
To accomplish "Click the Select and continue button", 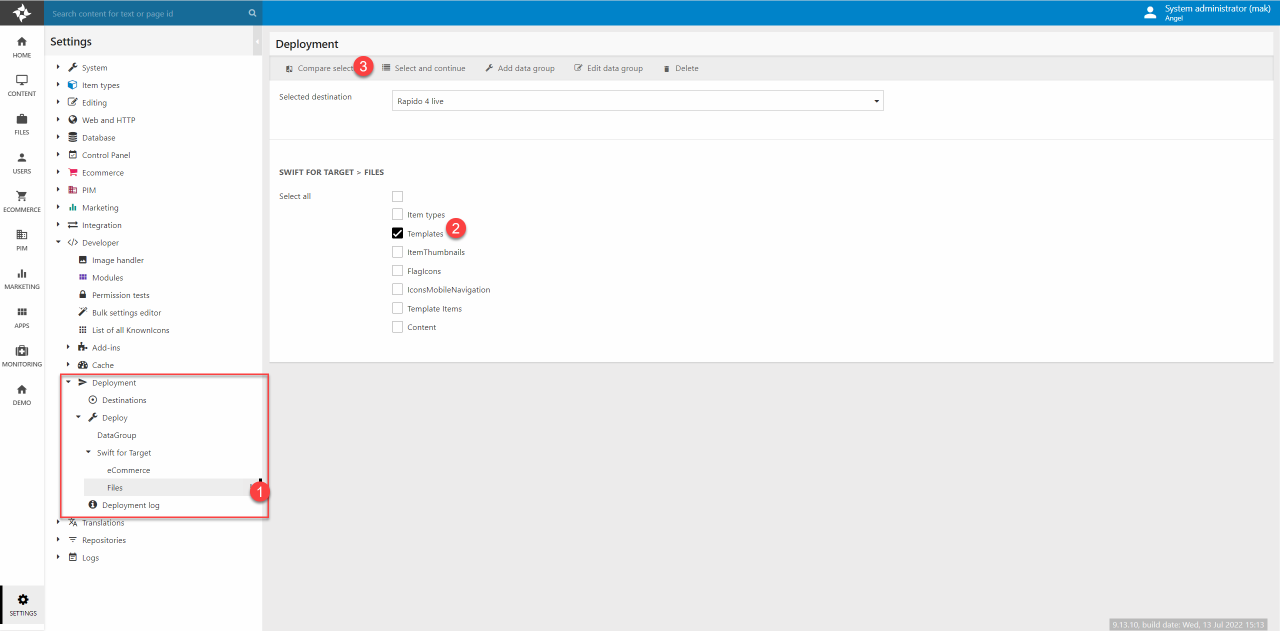I will (x=423, y=68).
